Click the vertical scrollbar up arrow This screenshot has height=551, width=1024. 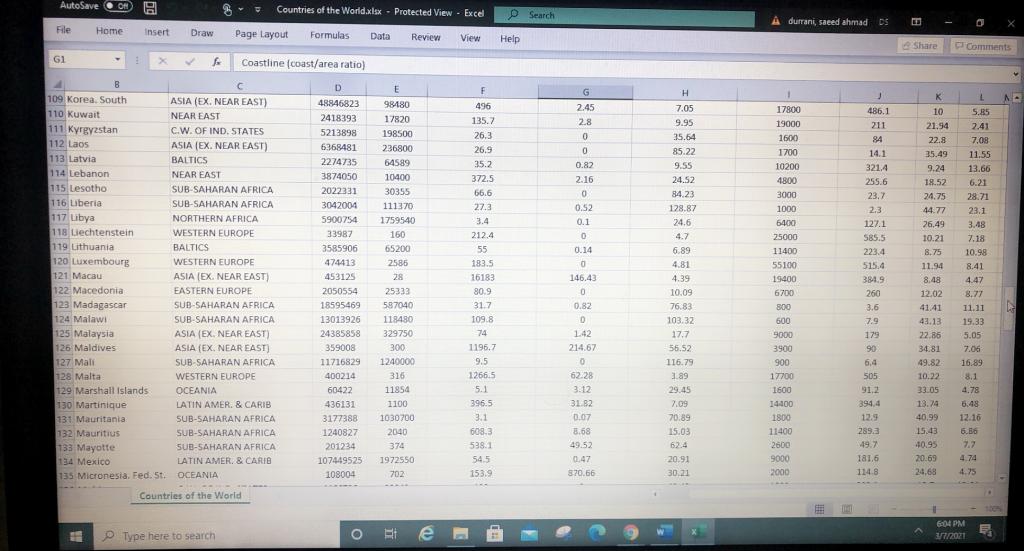[x=1016, y=97]
